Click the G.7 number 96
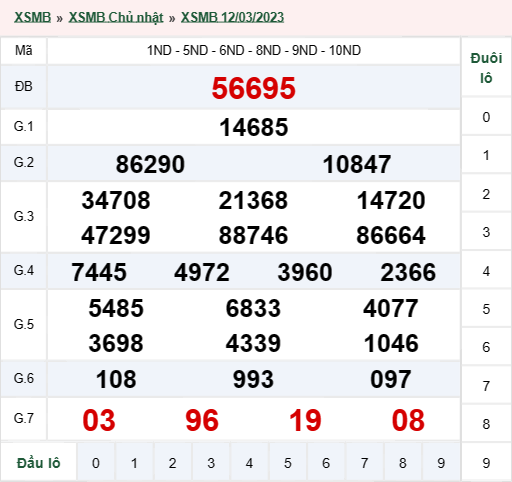Viewport: 512px width, 482px height. (202, 420)
